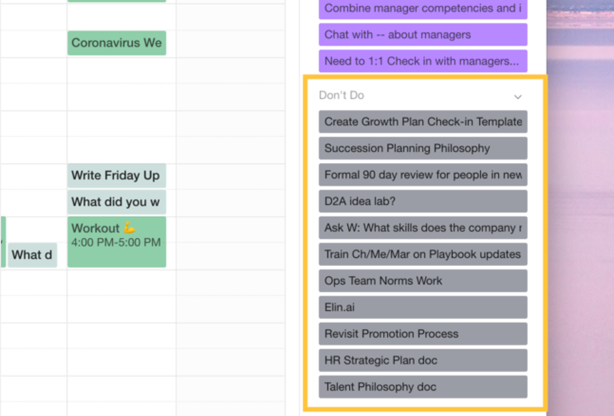
Task: Open the 'Ops Team Norms Work' task
Action: pos(423,281)
